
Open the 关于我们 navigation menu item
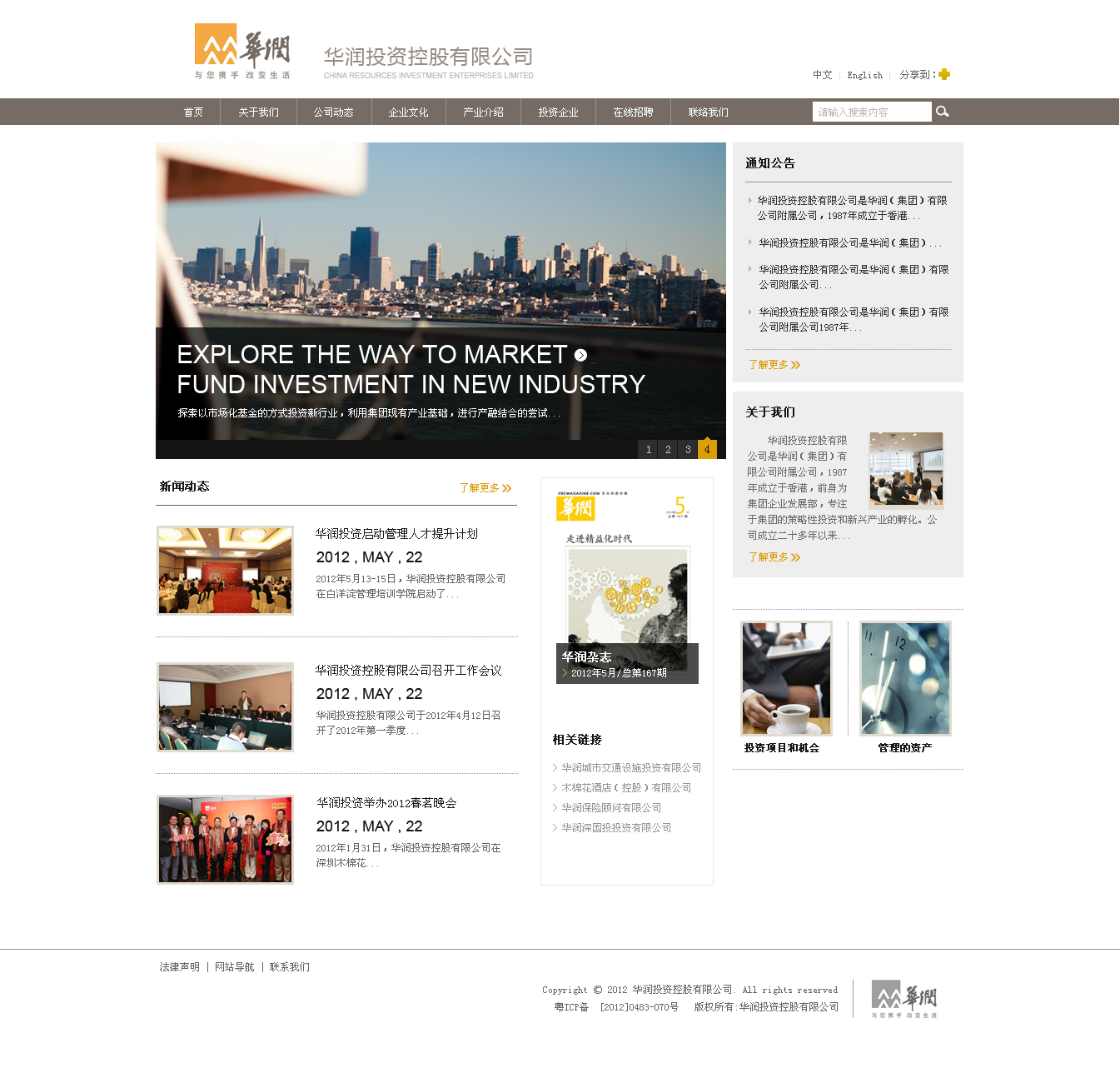point(258,112)
